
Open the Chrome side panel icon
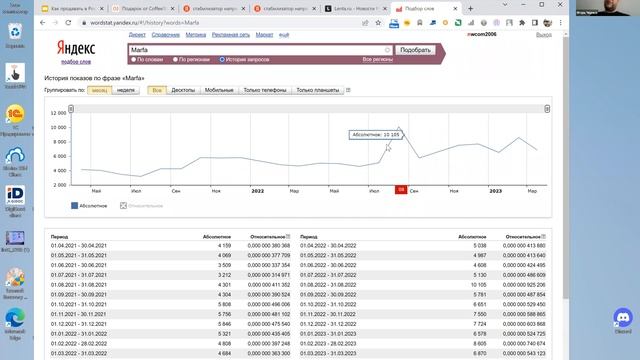[535, 23]
